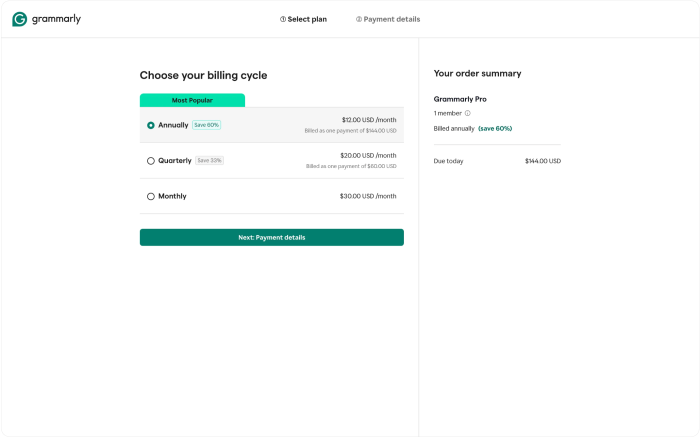
Task: Click the grammarly wordmark text
Action: click(56, 19)
